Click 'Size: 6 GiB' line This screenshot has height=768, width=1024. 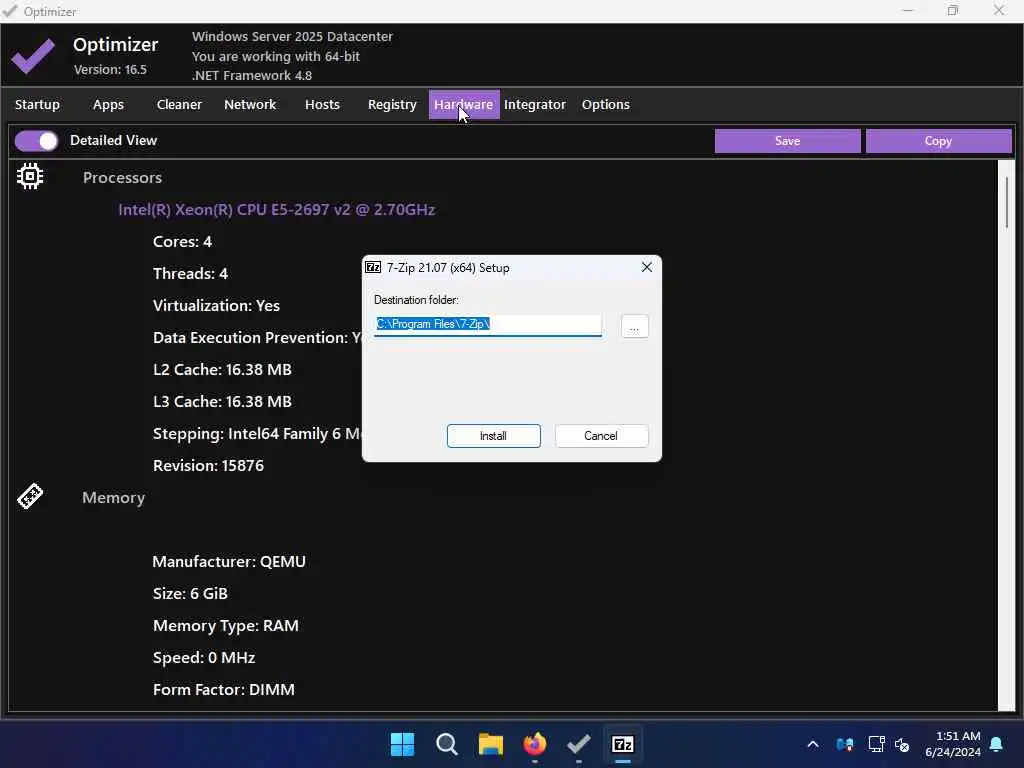190,594
